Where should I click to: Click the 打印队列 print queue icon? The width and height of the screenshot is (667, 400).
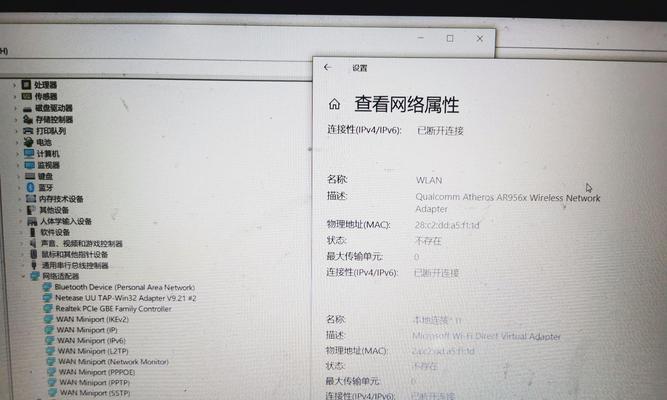tap(29, 131)
